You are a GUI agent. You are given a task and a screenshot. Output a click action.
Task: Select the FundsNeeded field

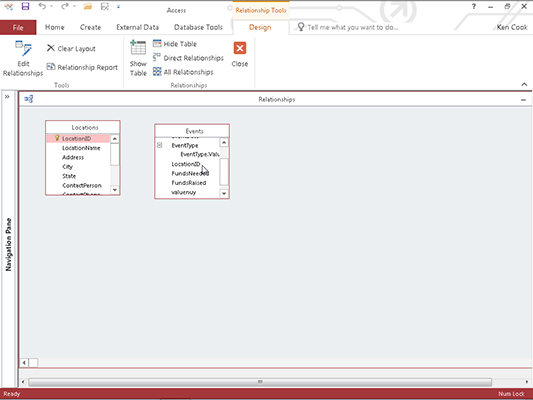(x=190, y=173)
